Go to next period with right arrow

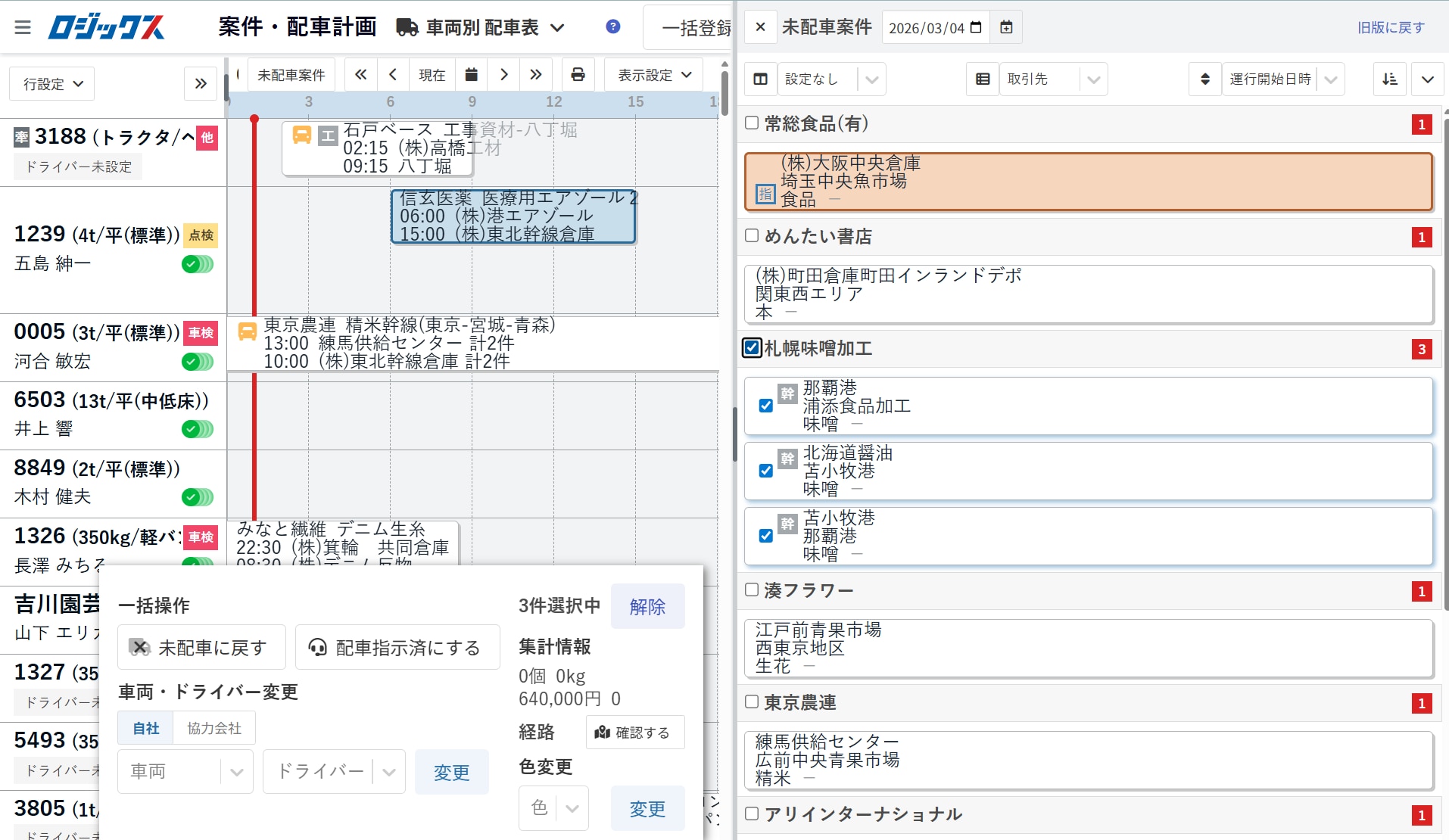point(503,75)
